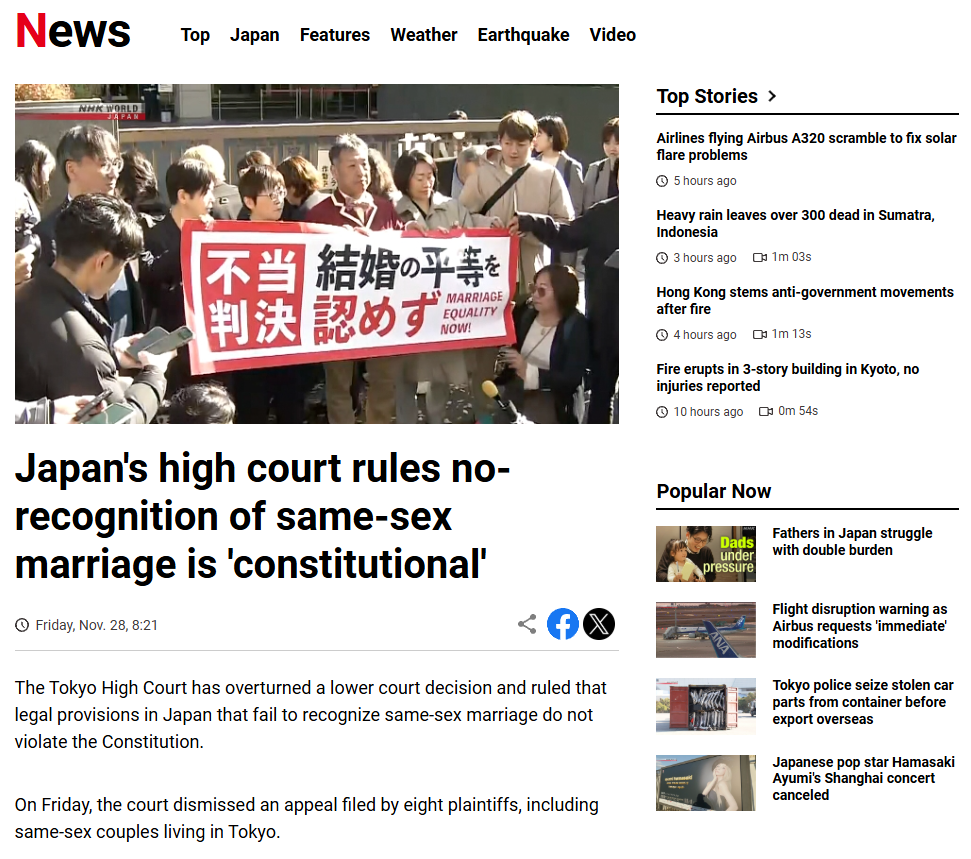971x859 pixels.
Task: Click clock icon beside 5 hours ago
Action: (x=662, y=181)
